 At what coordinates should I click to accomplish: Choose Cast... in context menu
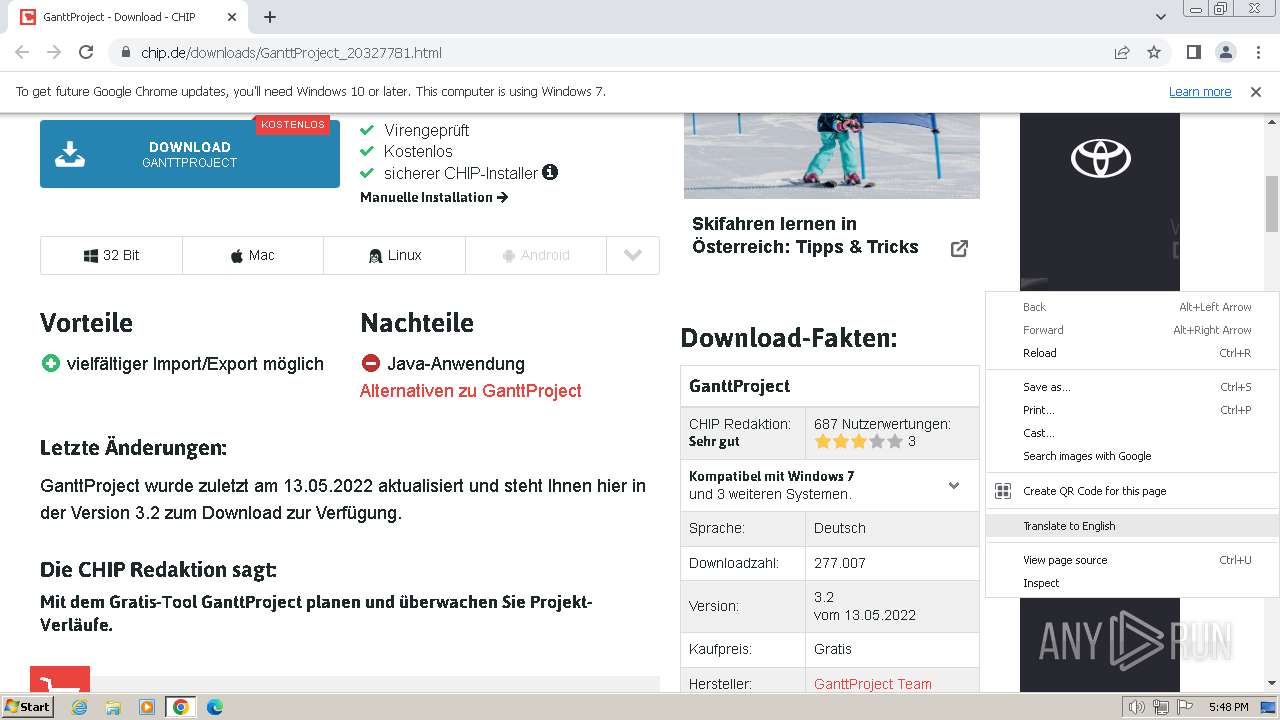[1132, 433]
